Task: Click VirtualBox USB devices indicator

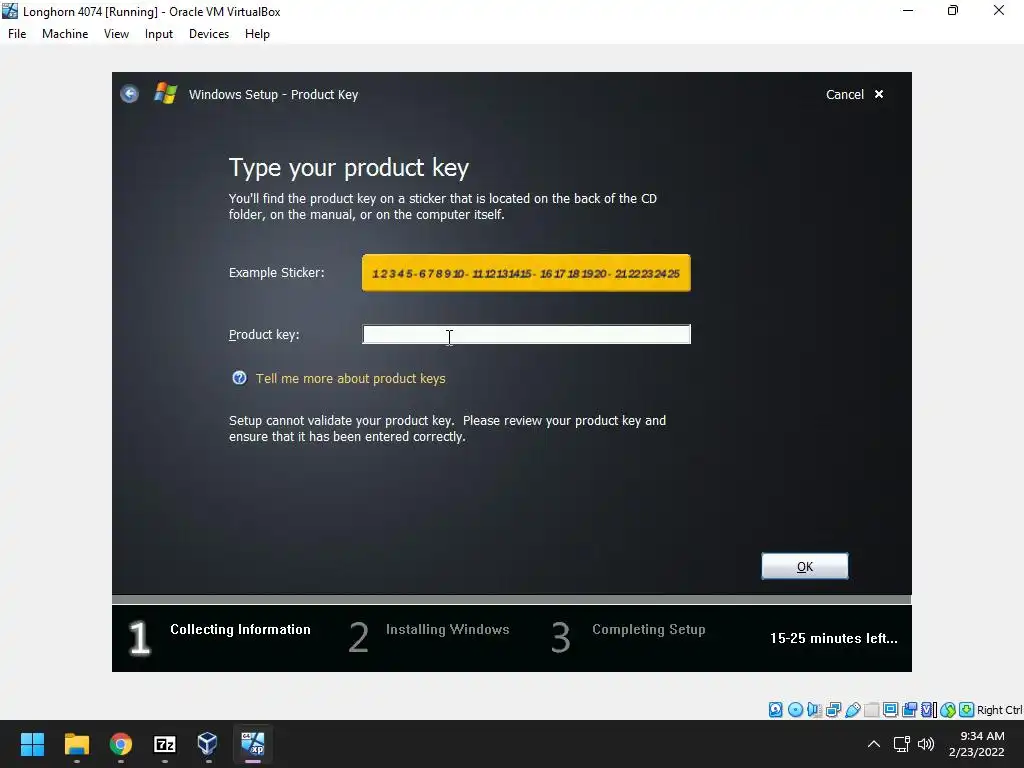Action: click(x=852, y=710)
